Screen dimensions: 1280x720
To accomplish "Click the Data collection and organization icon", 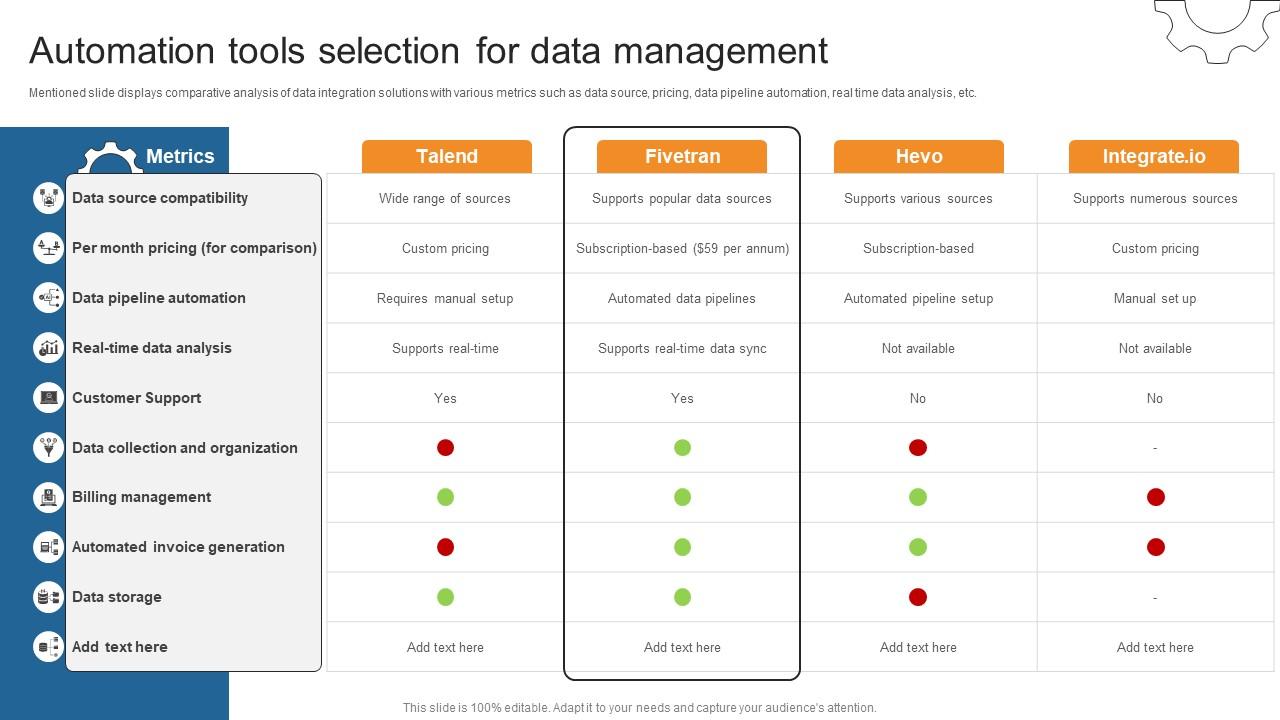I will tap(48, 447).
